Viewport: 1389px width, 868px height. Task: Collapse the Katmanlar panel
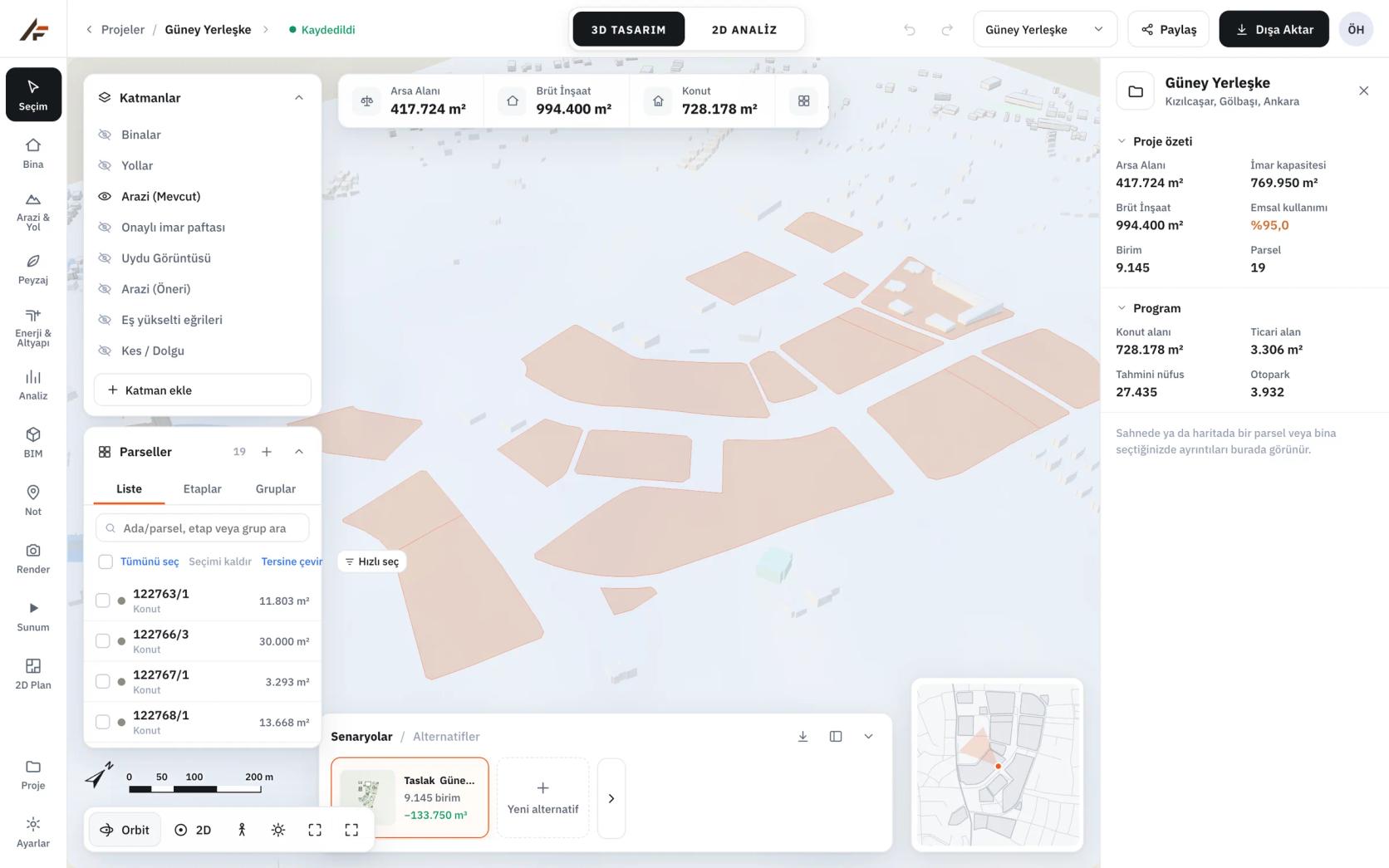pos(299,98)
